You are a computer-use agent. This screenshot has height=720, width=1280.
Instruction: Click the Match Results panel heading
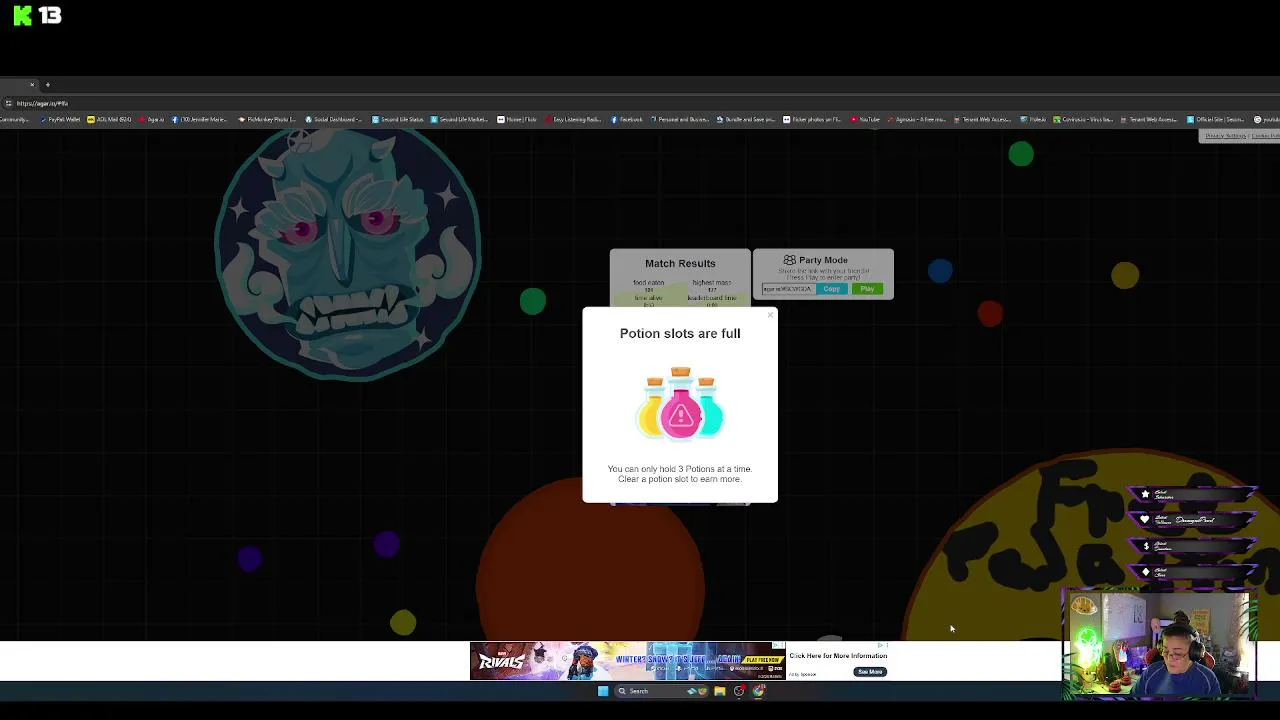(680, 263)
